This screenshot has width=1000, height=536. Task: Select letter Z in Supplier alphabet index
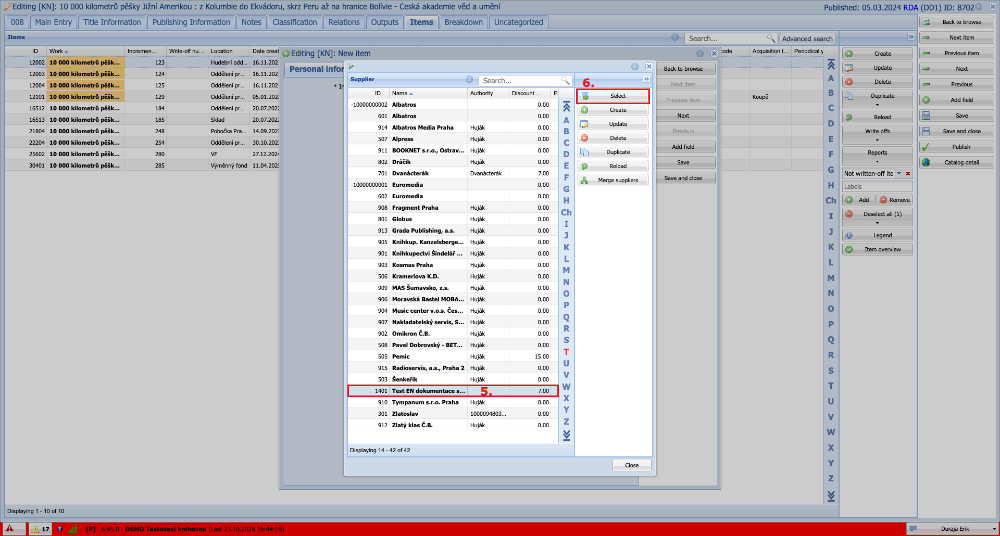coord(566,421)
